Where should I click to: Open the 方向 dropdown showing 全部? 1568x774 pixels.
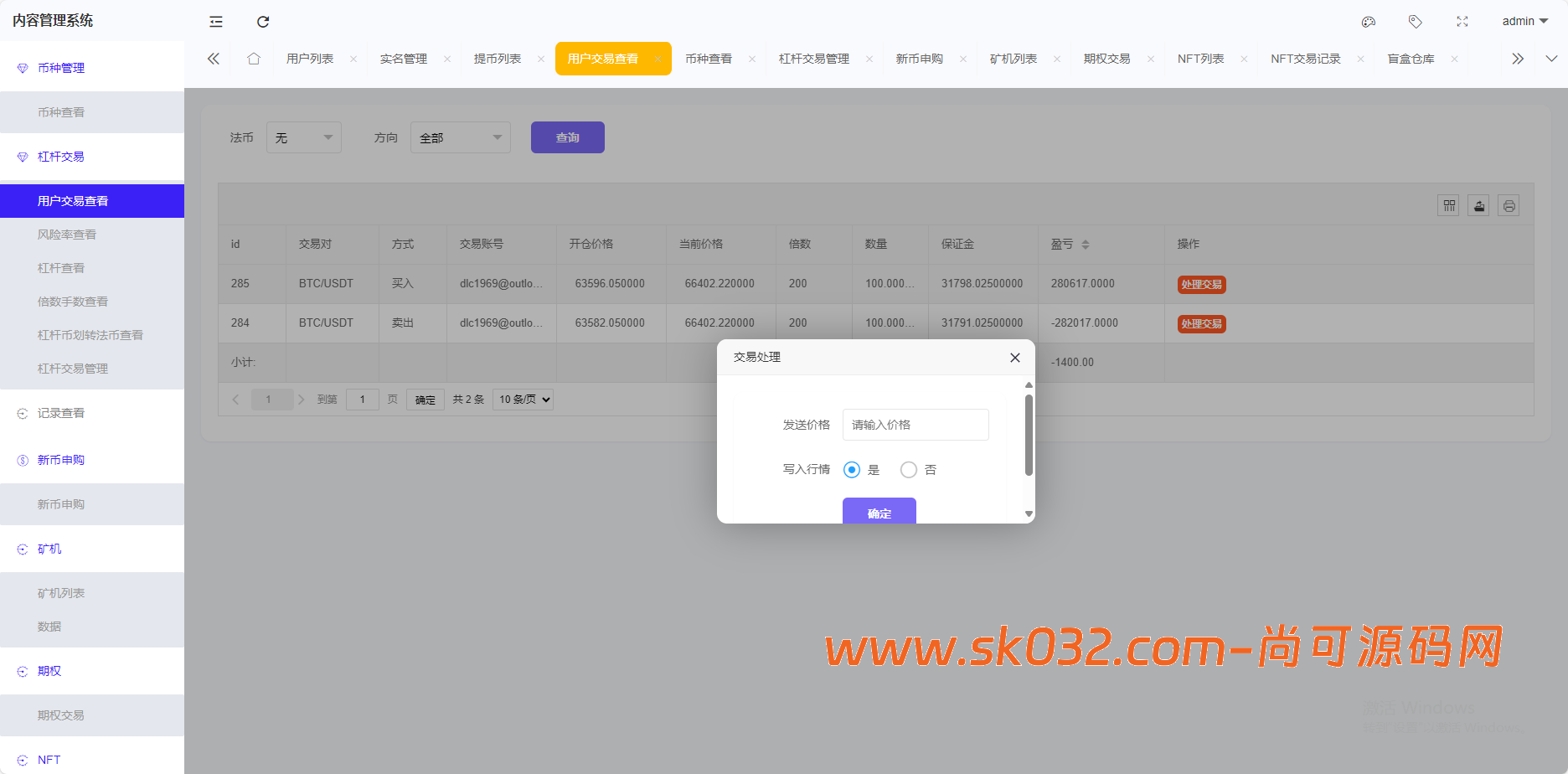click(460, 137)
